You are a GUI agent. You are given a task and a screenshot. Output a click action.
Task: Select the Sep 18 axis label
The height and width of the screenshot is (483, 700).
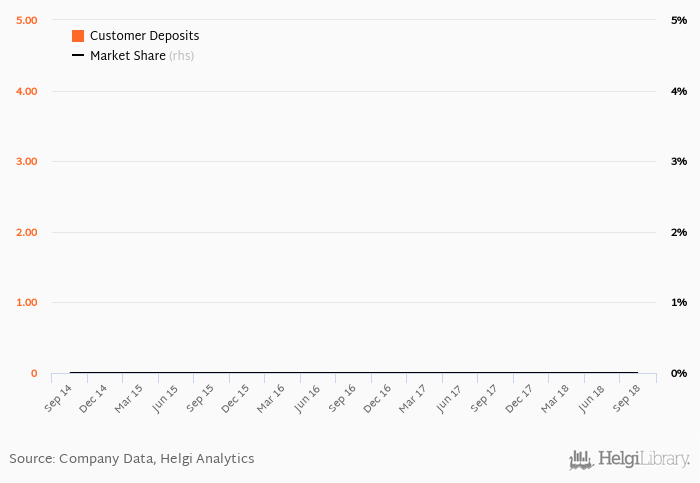[626, 398]
